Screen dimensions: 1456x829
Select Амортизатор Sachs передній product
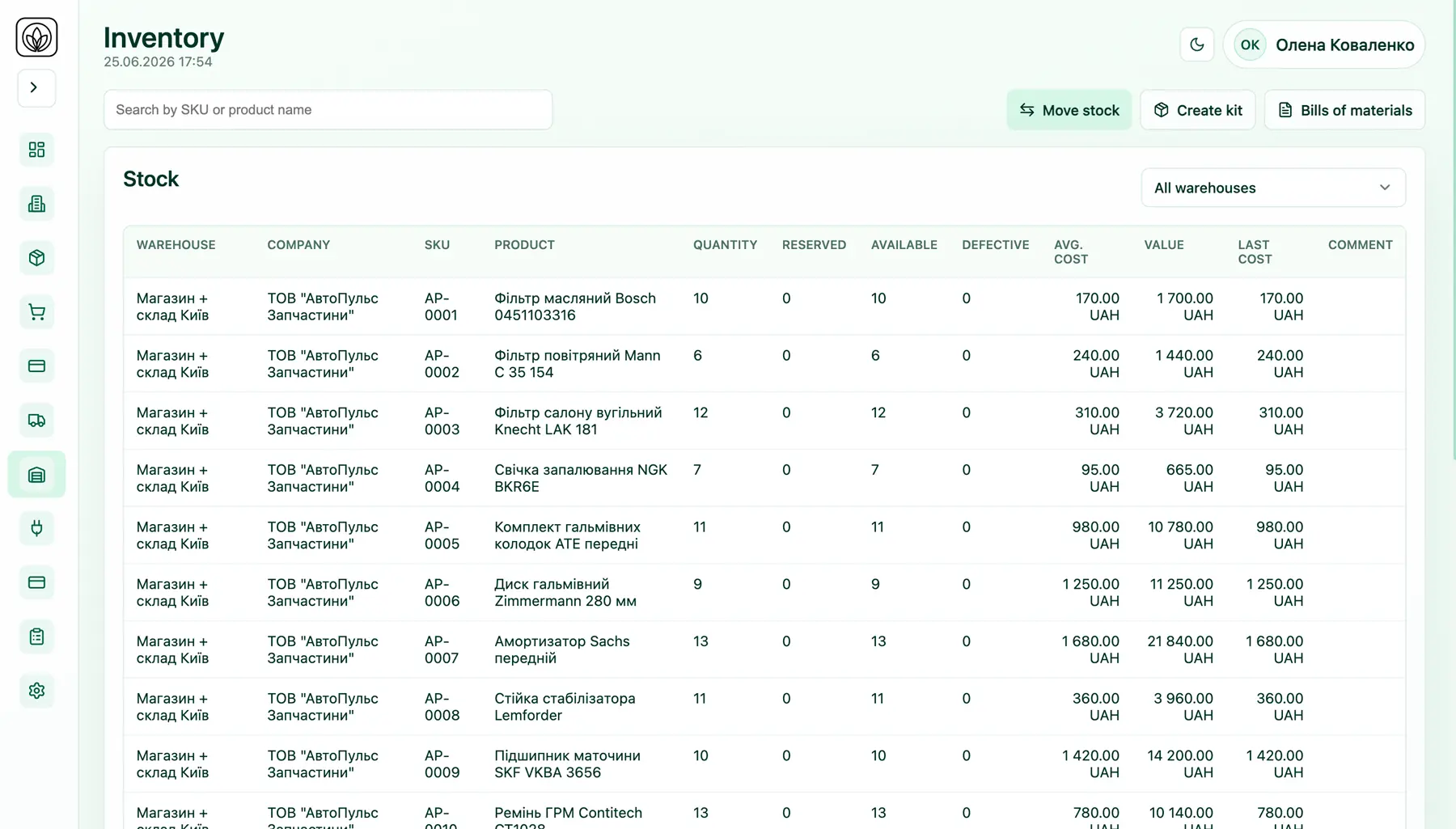561,649
